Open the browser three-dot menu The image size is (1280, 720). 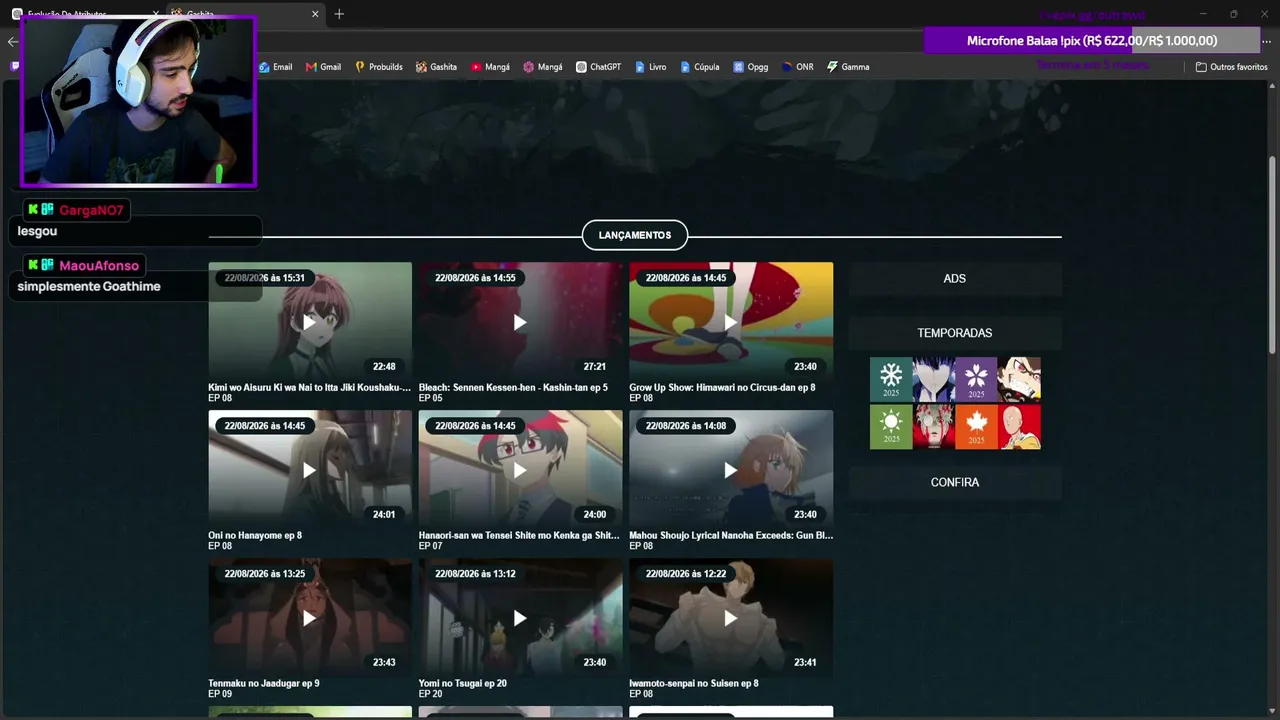click(1266, 41)
